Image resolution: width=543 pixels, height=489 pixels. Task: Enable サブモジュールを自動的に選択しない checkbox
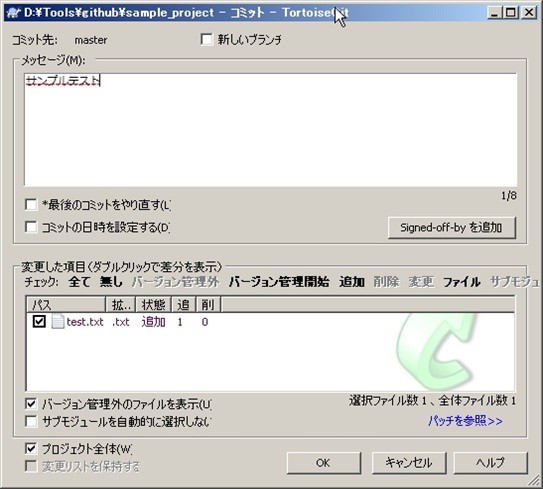[31, 421]
